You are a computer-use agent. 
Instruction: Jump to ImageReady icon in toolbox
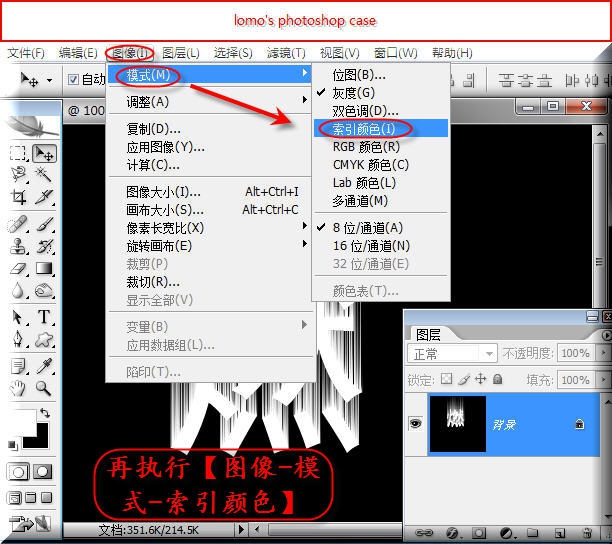[x=31, y=524]
